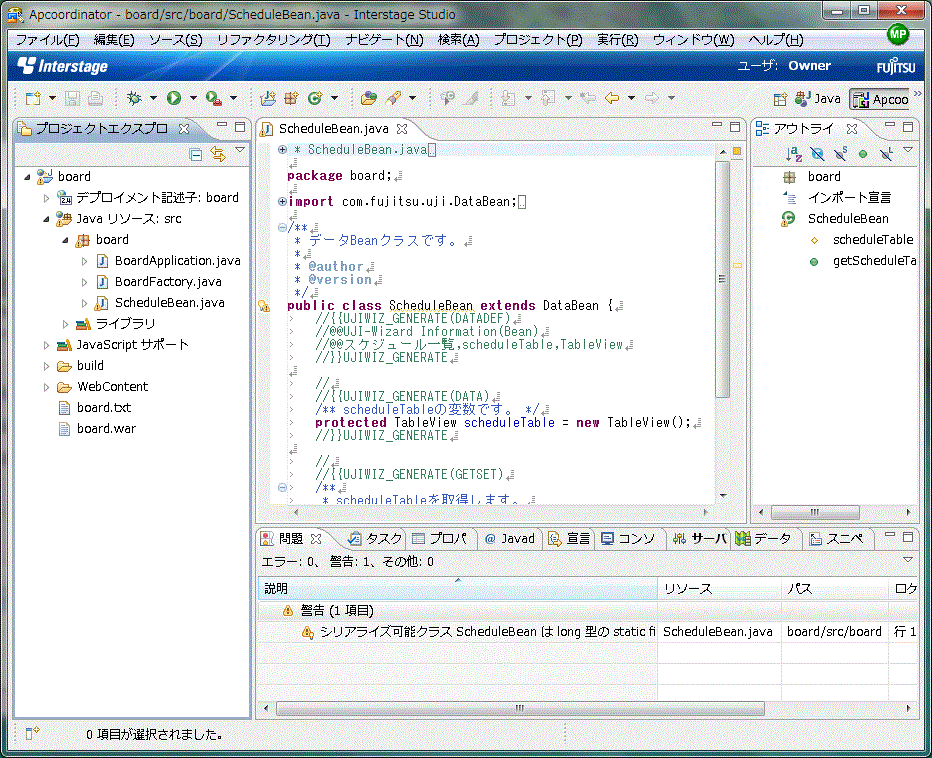932x758 pixels.
Task: Sort problems by パス column header
Action: (x=835, y=589)
